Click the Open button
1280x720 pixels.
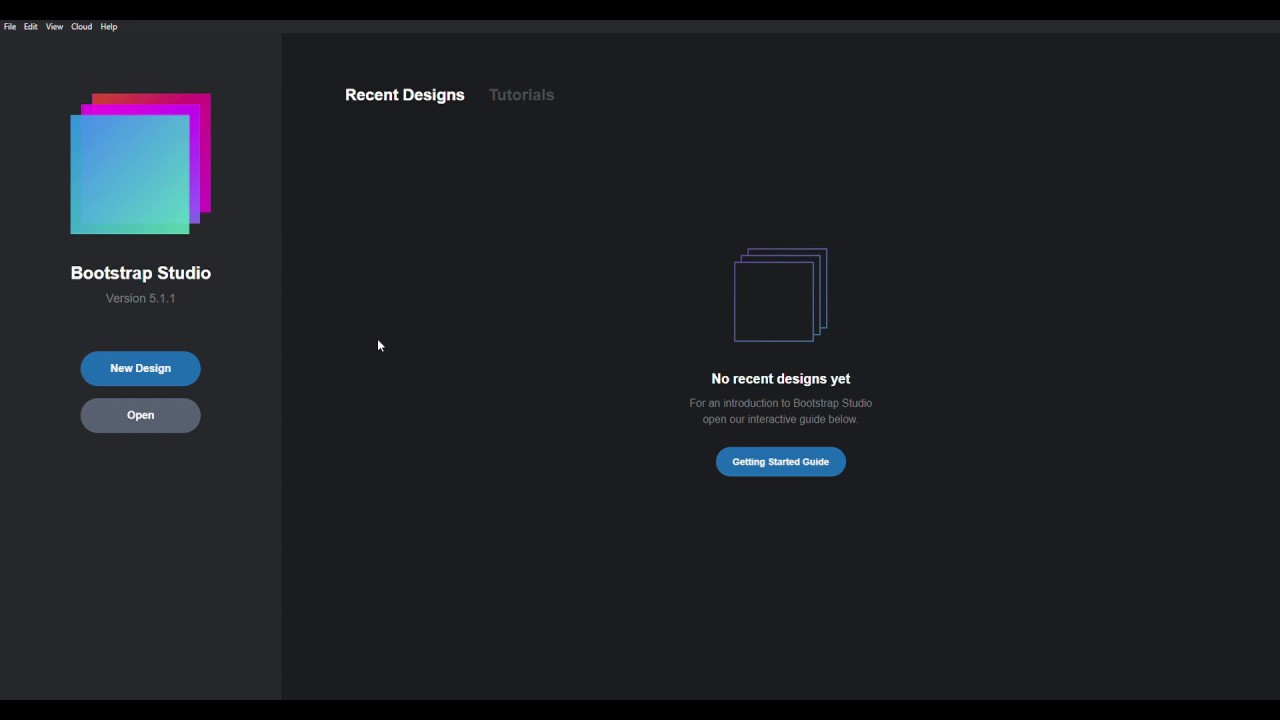140,415
